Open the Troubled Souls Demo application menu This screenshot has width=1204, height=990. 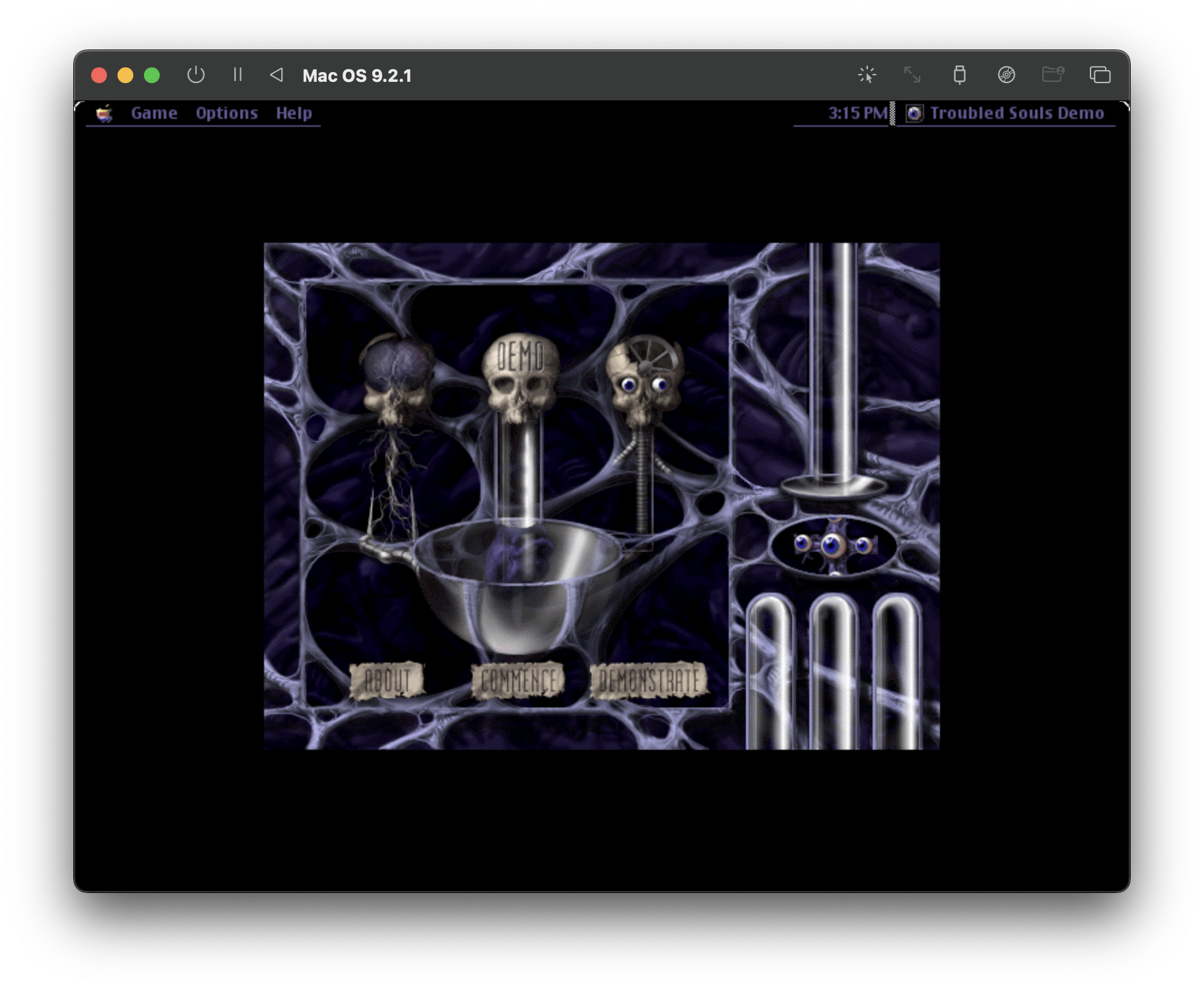coord(1006,114)
